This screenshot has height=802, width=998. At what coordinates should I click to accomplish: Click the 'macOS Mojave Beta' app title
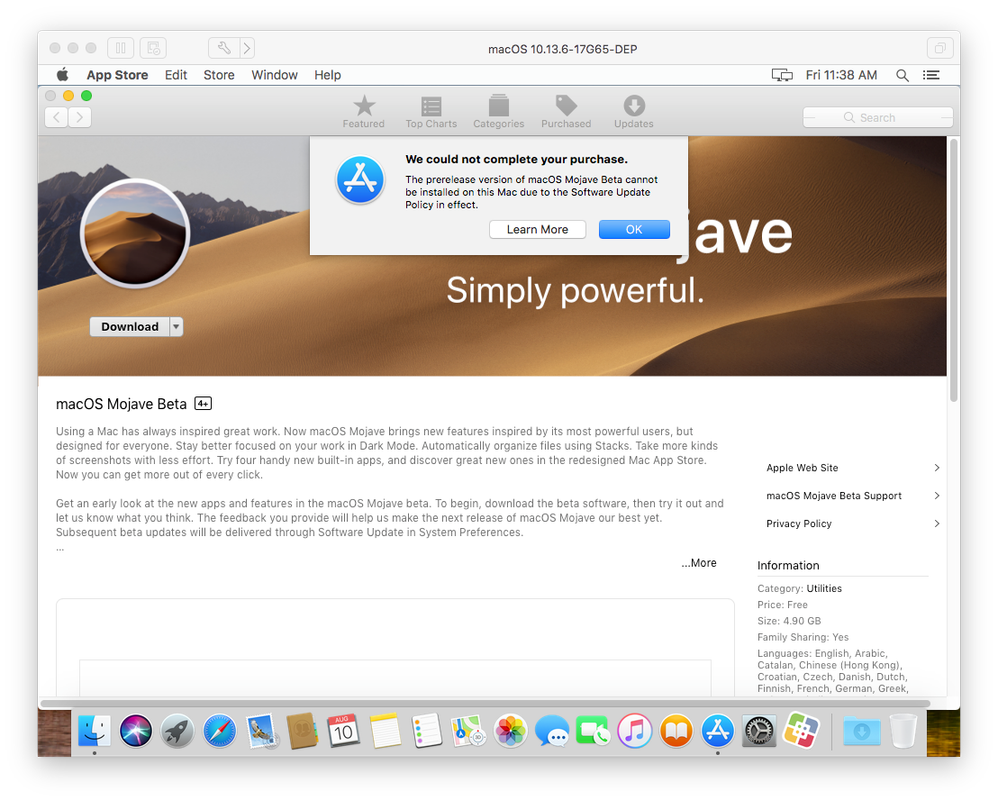(x=121, y=404)
